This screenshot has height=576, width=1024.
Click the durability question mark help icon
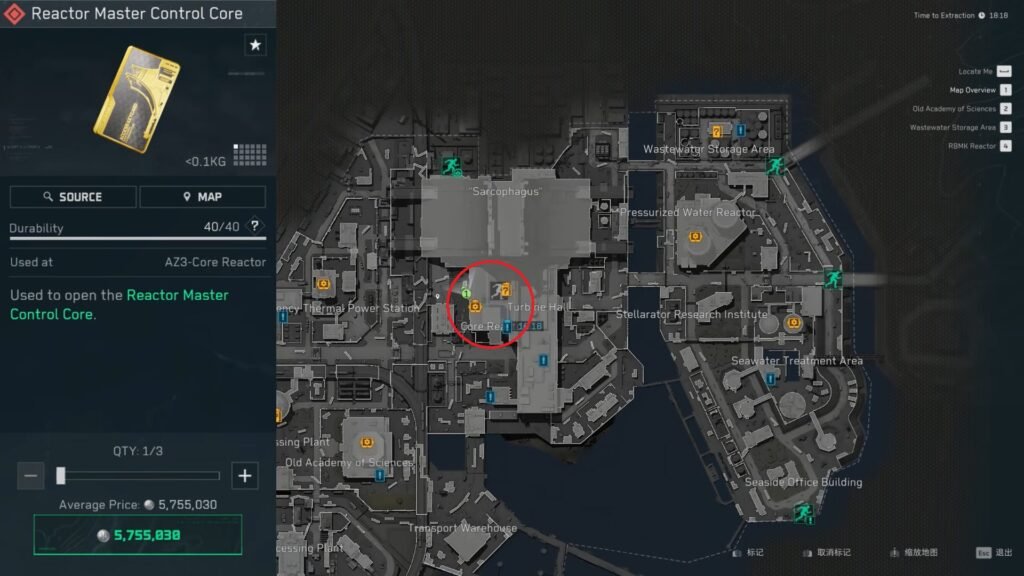tap(255, 226)
